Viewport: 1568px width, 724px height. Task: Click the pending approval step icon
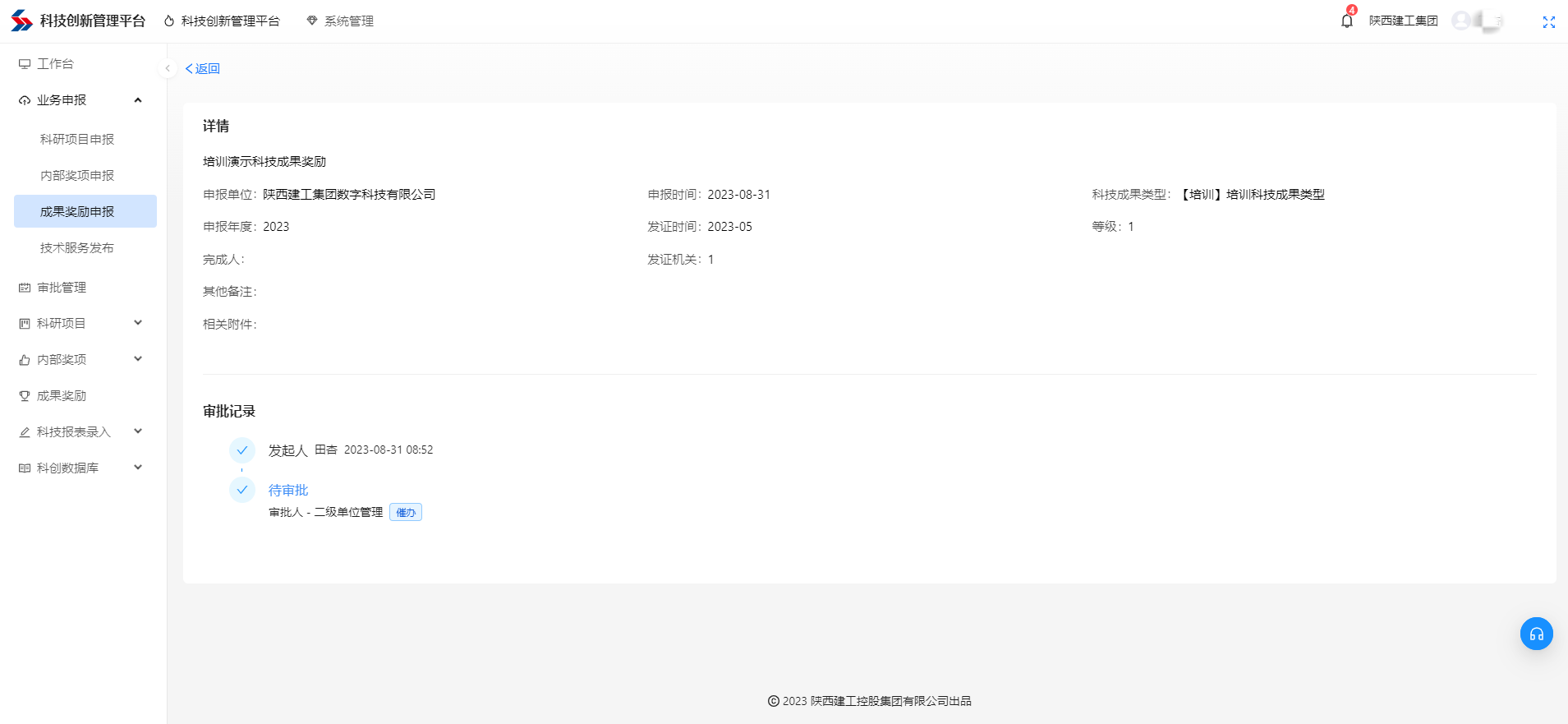coord(242,490)
